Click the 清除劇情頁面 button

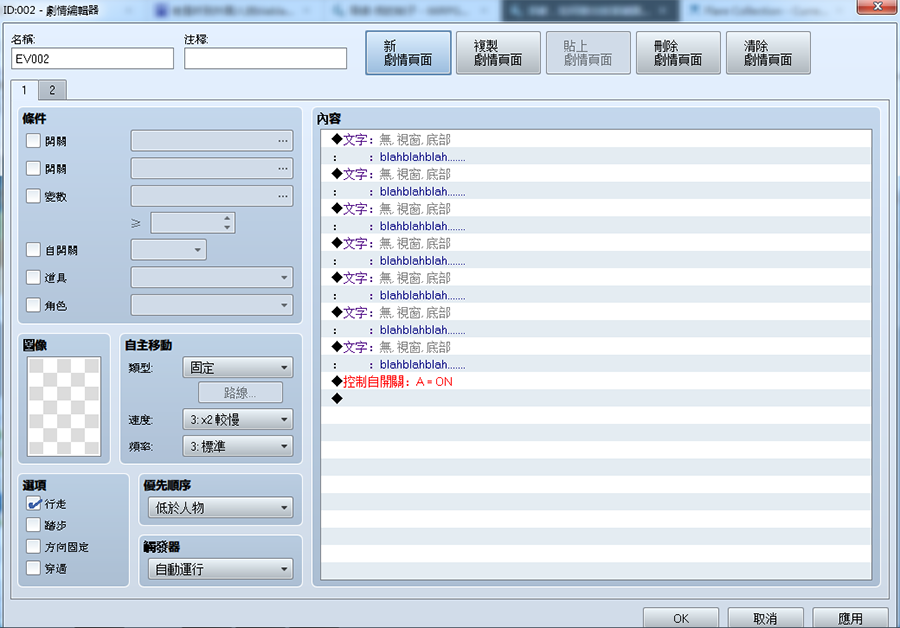click(x=769, y=53)
